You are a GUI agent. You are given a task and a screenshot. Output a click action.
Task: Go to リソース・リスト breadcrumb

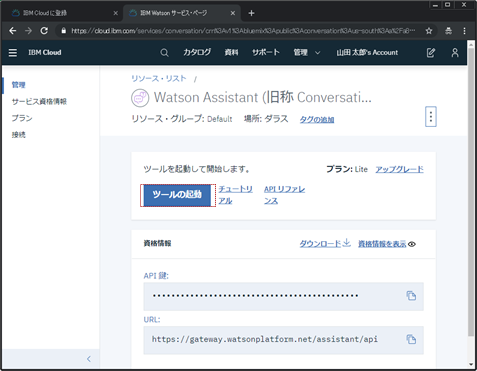pyautogui.click(x=159, y=78)
